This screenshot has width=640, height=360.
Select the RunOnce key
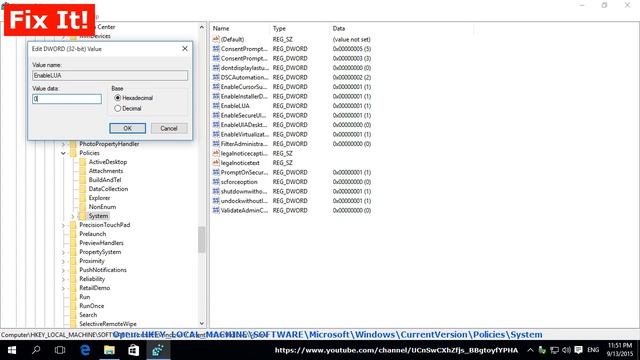(x=92, y=306)
